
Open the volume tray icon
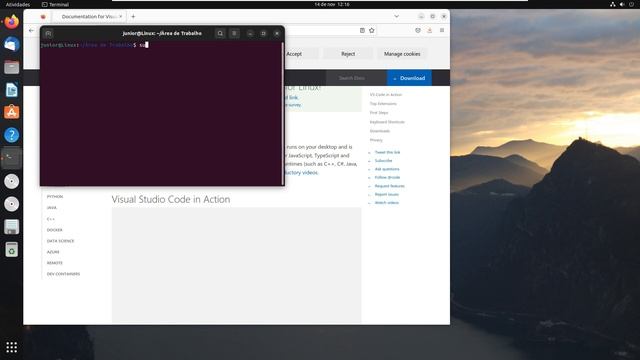[622, 4]
